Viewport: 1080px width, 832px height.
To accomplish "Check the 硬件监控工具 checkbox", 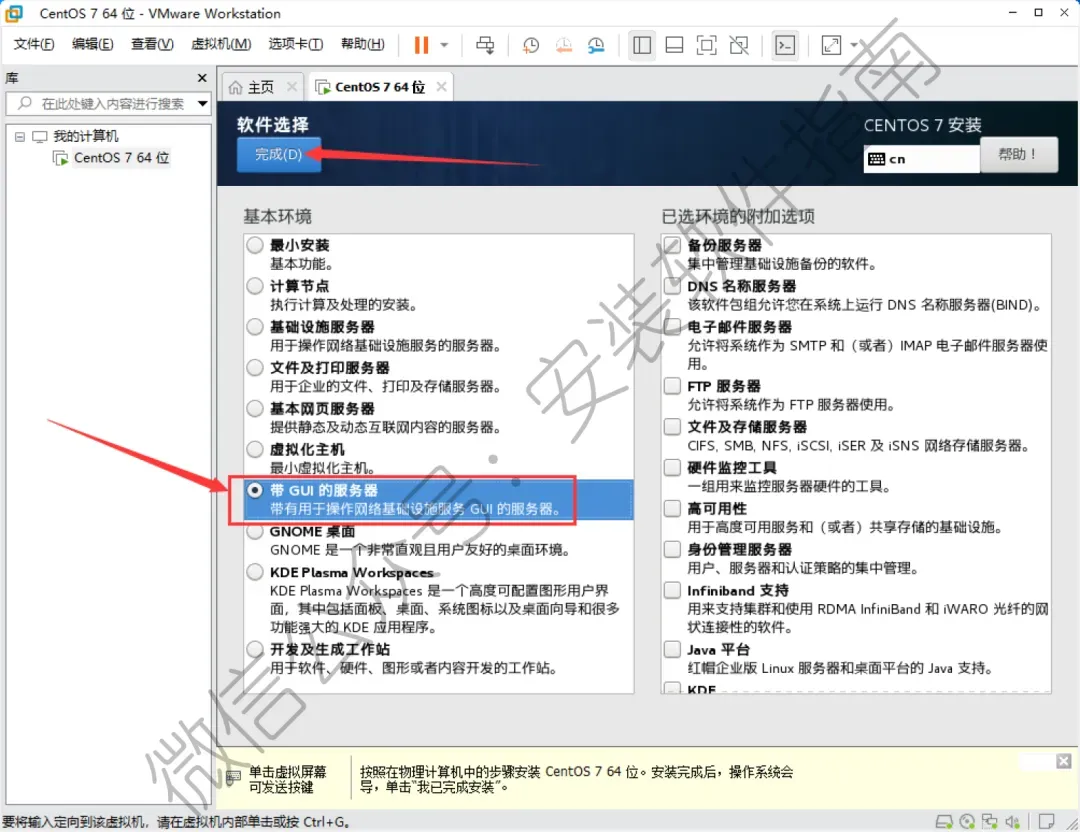I will click(672, 468).
